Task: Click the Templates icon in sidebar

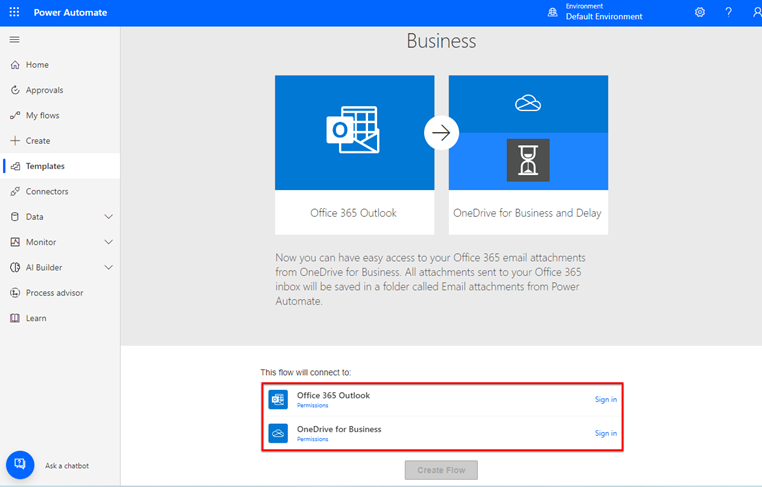Action: pos(15,166)
